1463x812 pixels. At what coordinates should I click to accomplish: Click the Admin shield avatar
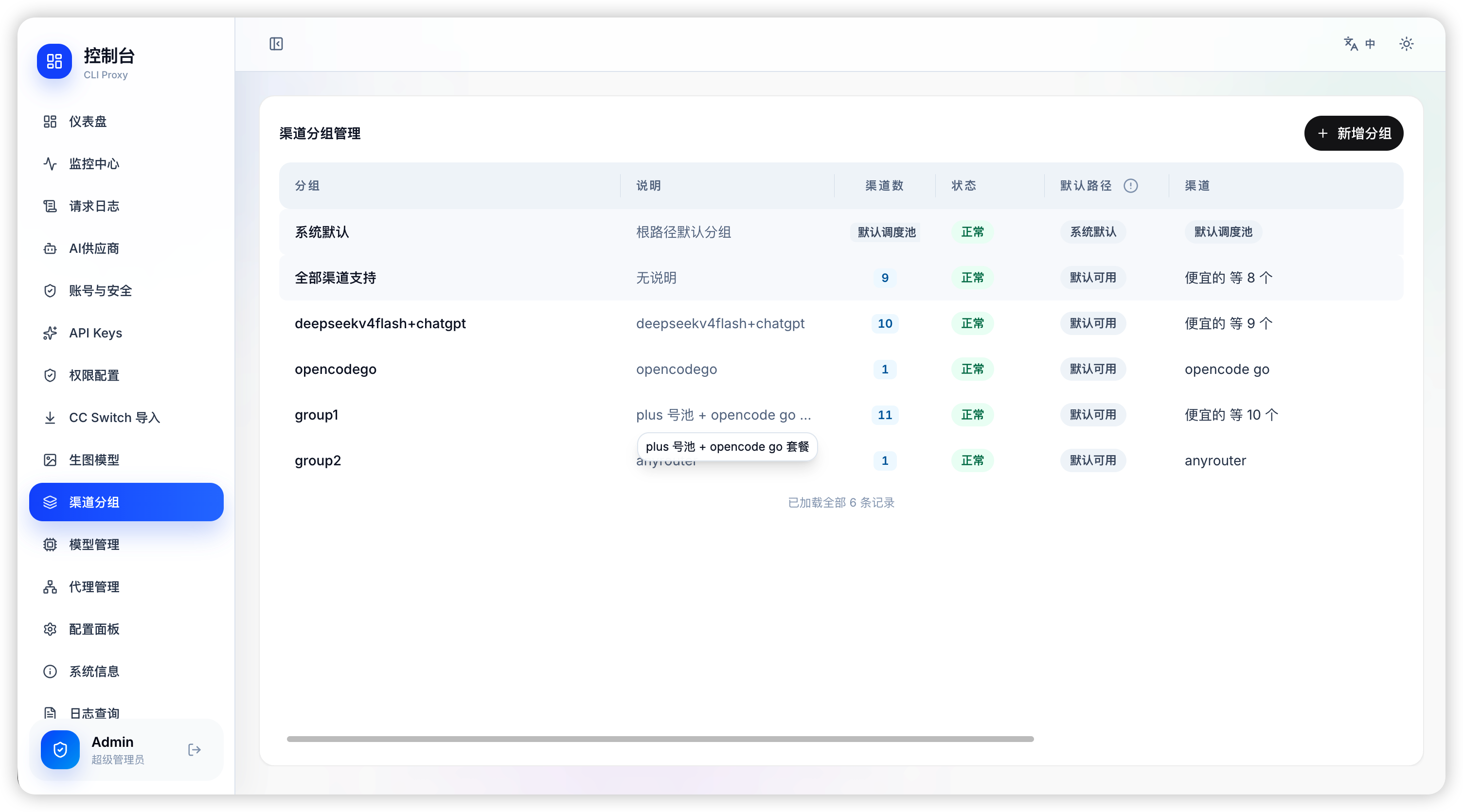[60, 750]
